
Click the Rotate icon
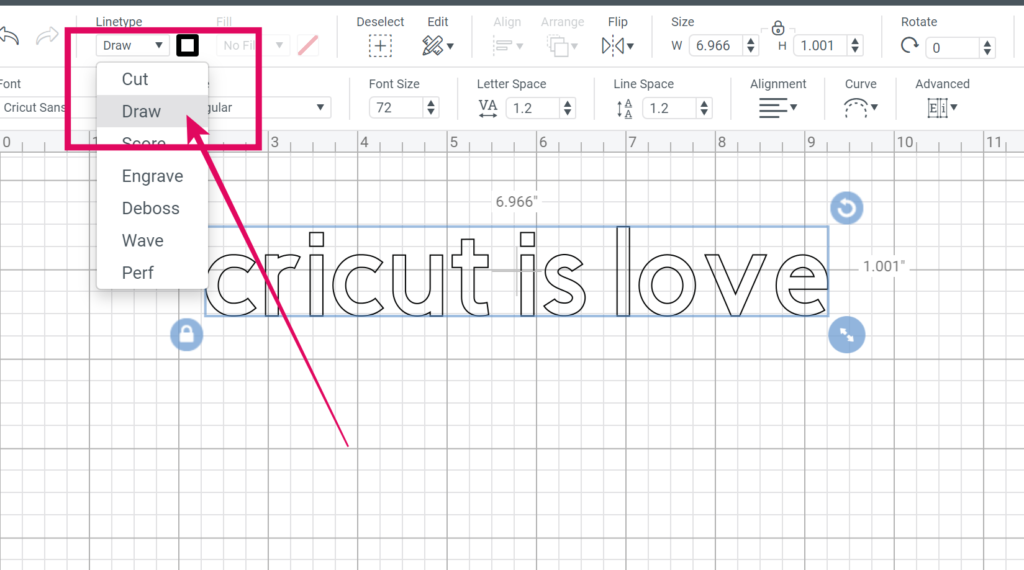(909, 46)
